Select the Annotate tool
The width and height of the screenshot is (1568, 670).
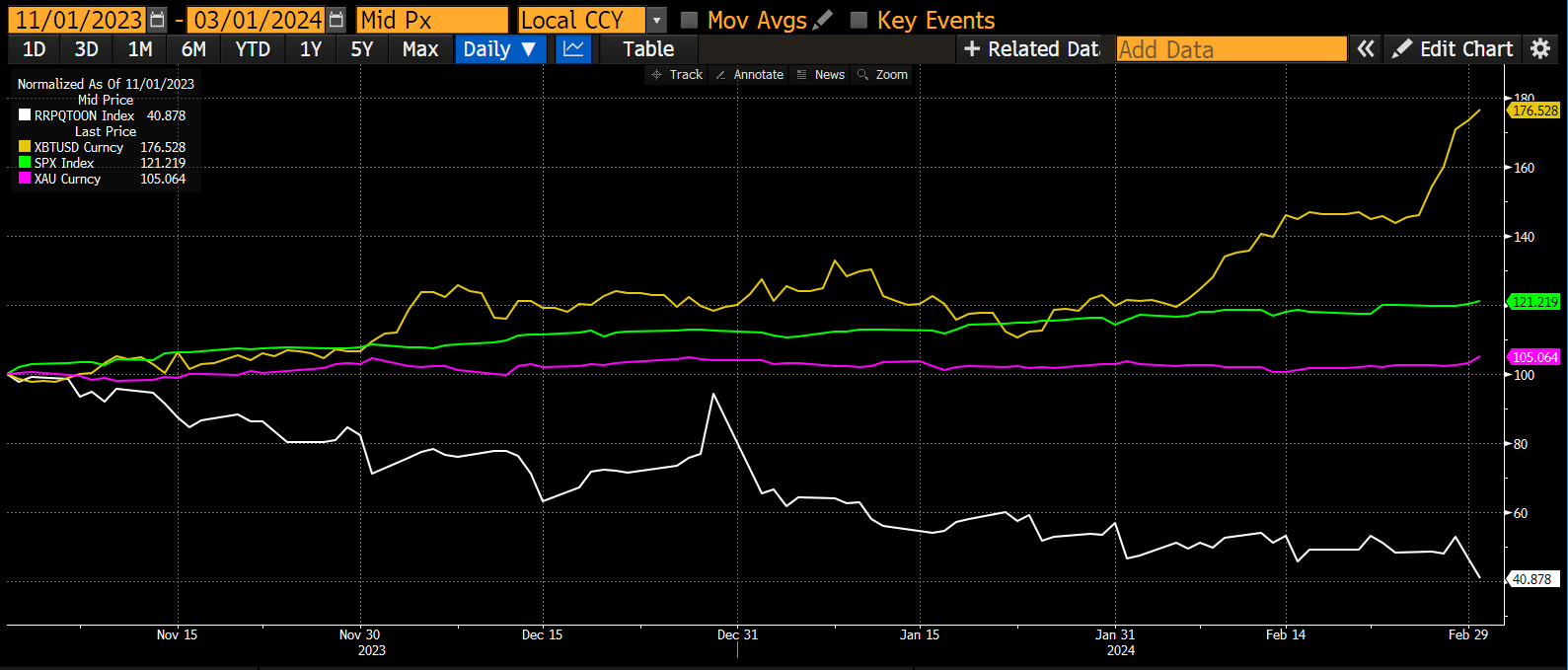coord(749,75)
